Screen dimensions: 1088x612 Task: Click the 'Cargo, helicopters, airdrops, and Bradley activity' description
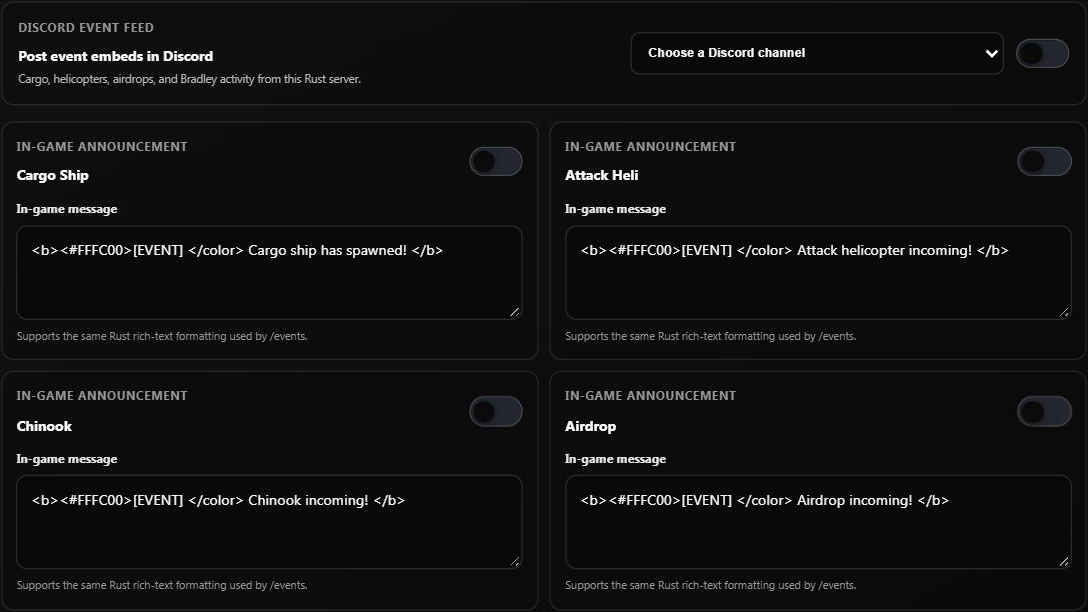tap(189, 79)
